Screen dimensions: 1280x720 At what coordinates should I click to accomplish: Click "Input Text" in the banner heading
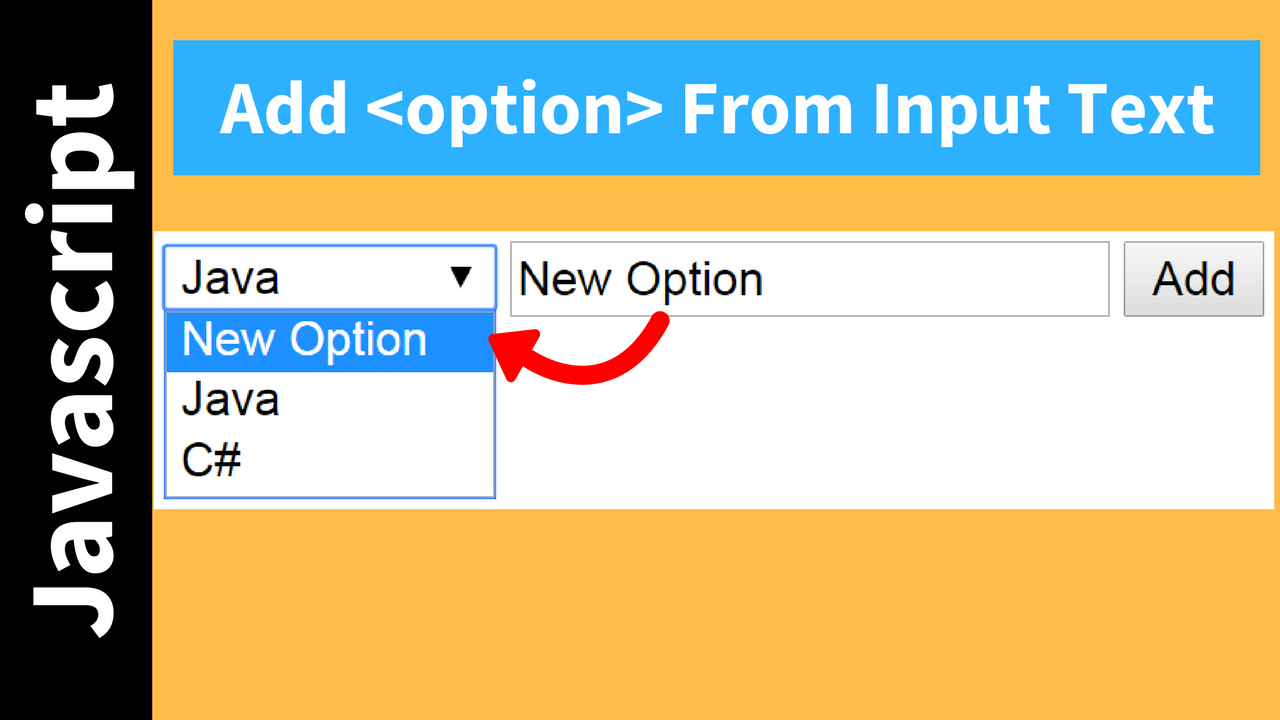click(1043, 109)
